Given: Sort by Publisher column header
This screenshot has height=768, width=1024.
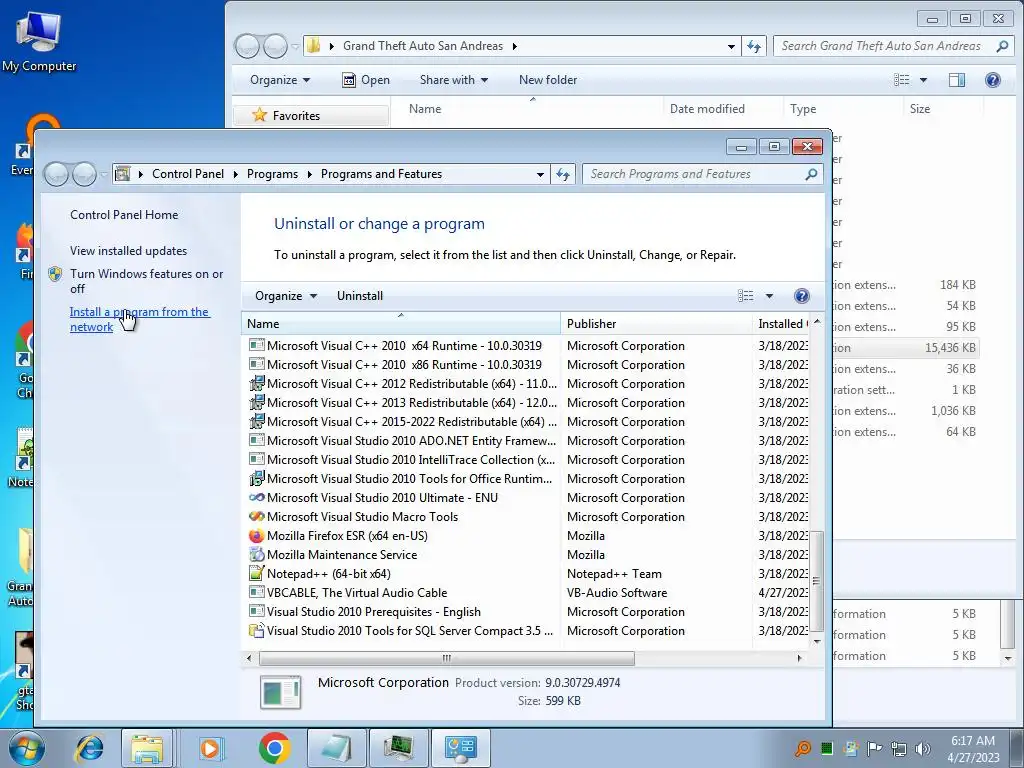Looking at the screenshot, I should click(656, 323).
